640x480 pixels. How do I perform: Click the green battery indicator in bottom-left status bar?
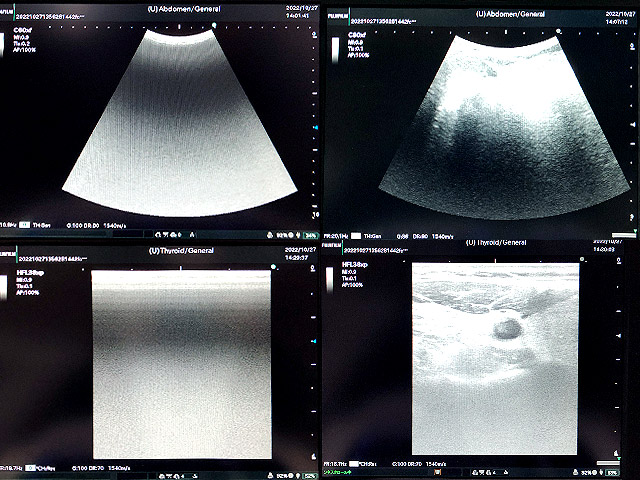point(310,476)
